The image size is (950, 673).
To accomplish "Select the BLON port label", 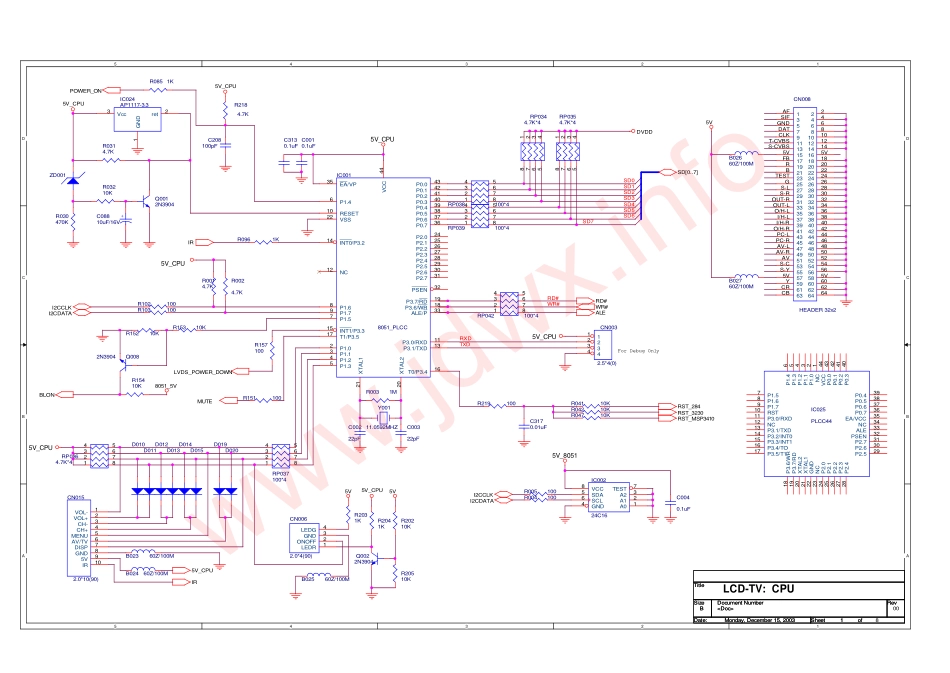I will point(47,395).
